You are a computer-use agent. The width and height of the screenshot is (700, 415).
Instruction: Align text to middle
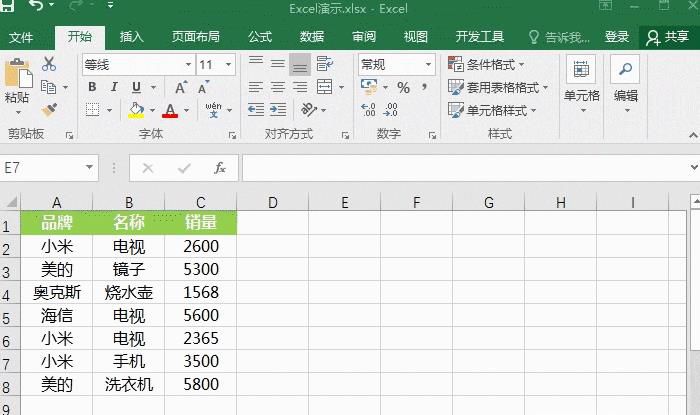tap(278, 64)
